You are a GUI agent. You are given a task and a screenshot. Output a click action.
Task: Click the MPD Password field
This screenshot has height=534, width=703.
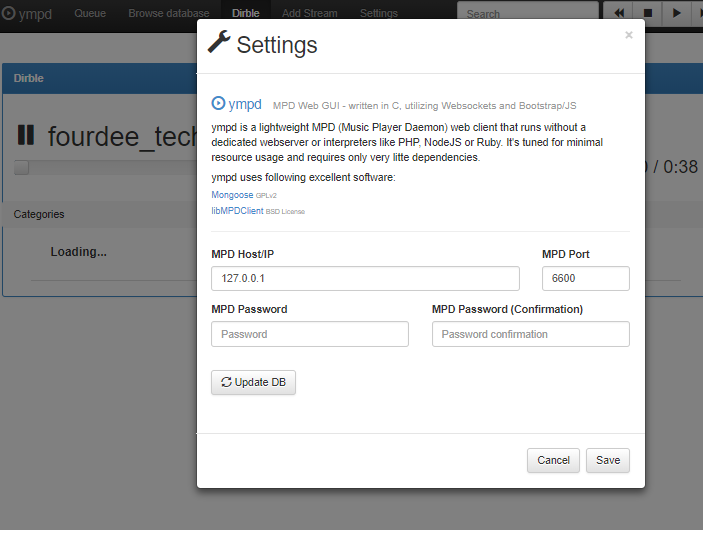[309, 334]
